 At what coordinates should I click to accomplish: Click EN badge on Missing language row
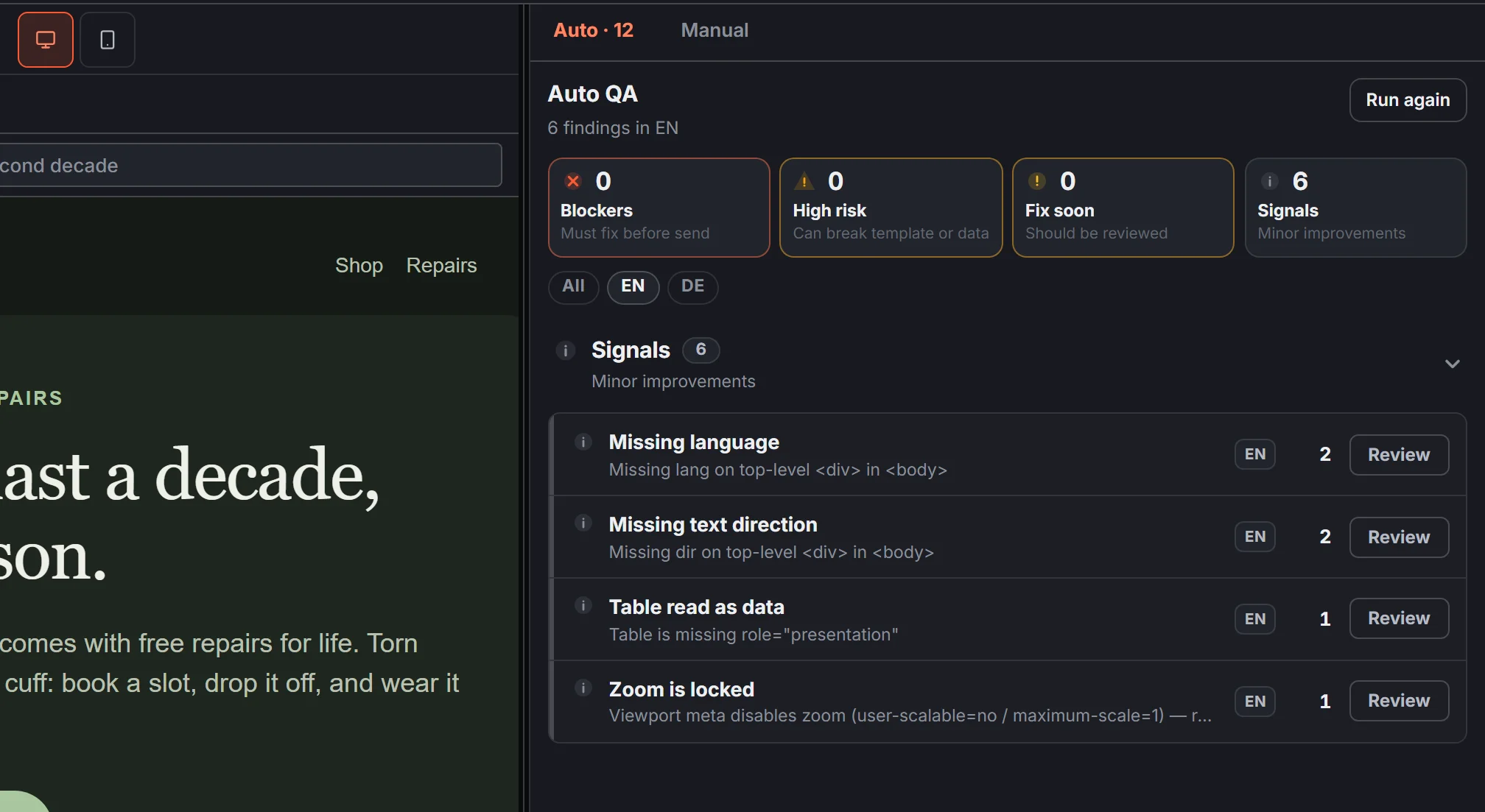point(1255,454)
